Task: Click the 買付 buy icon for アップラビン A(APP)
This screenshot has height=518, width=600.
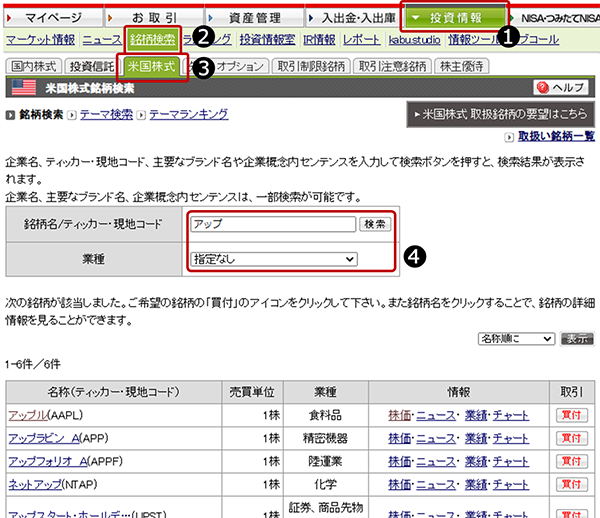Action: (x=570, y=439)
